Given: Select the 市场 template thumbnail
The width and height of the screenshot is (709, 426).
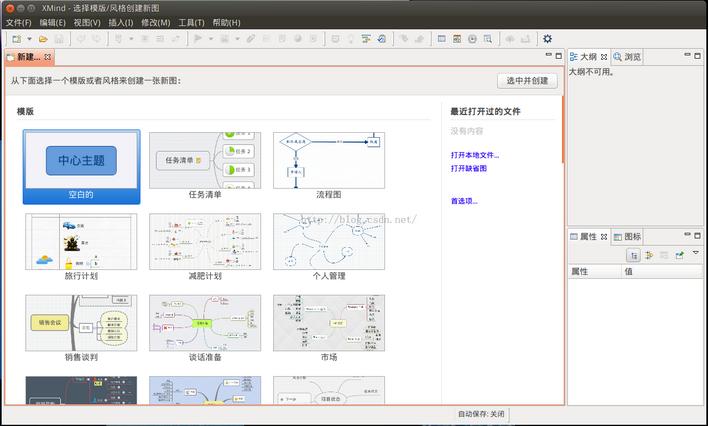Looking at the screenshot, I should pos(329,323).
